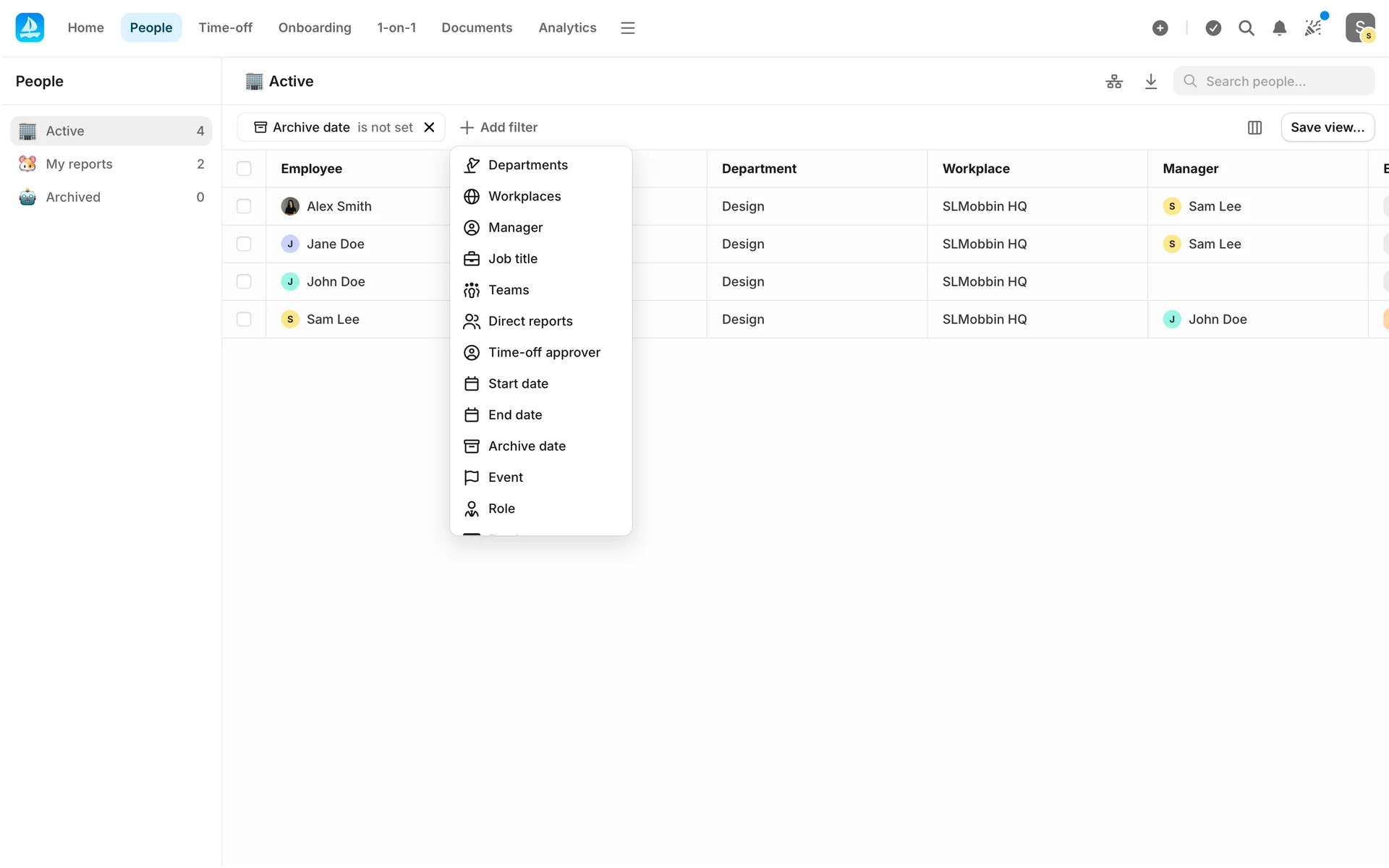Click the download export icon

click(x=1151, y=82)
